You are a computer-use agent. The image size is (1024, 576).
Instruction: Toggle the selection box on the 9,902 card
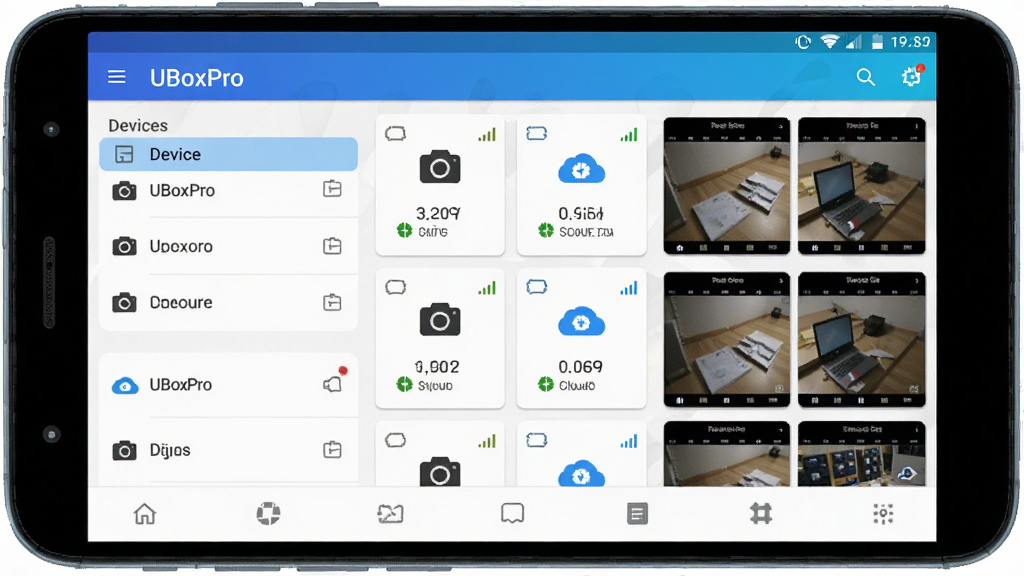pyautogui.click(x=395, y=287)
